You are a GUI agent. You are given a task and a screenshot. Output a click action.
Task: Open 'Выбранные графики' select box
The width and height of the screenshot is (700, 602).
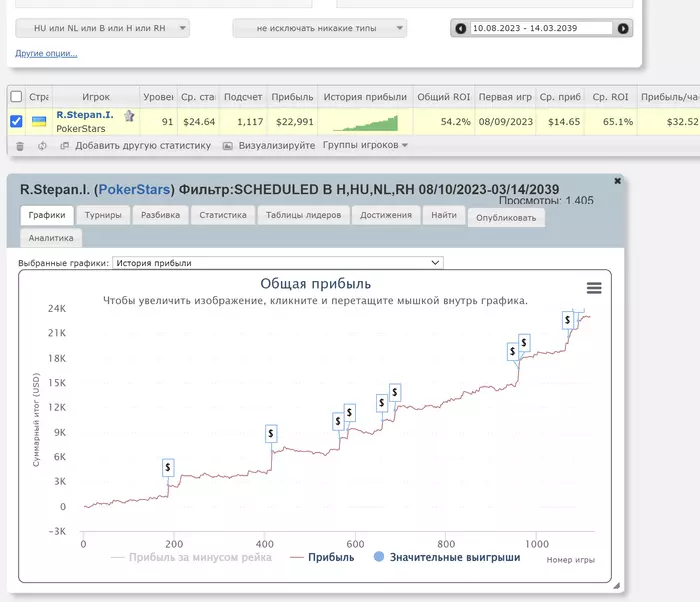tap(278, 263)
